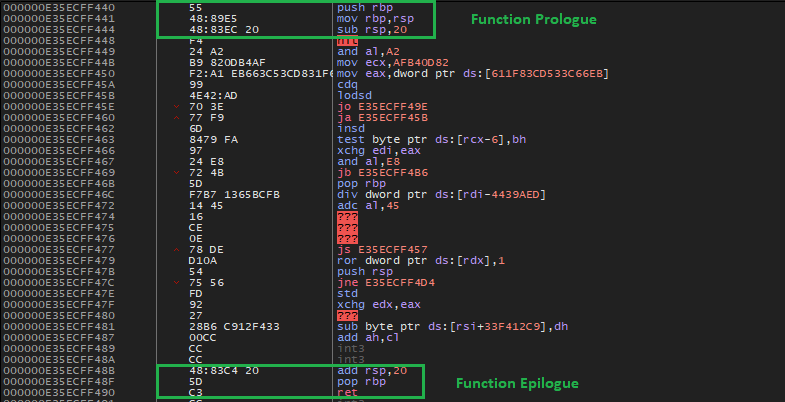Click the jump arrow beside '75 56'

pos(176,282)
